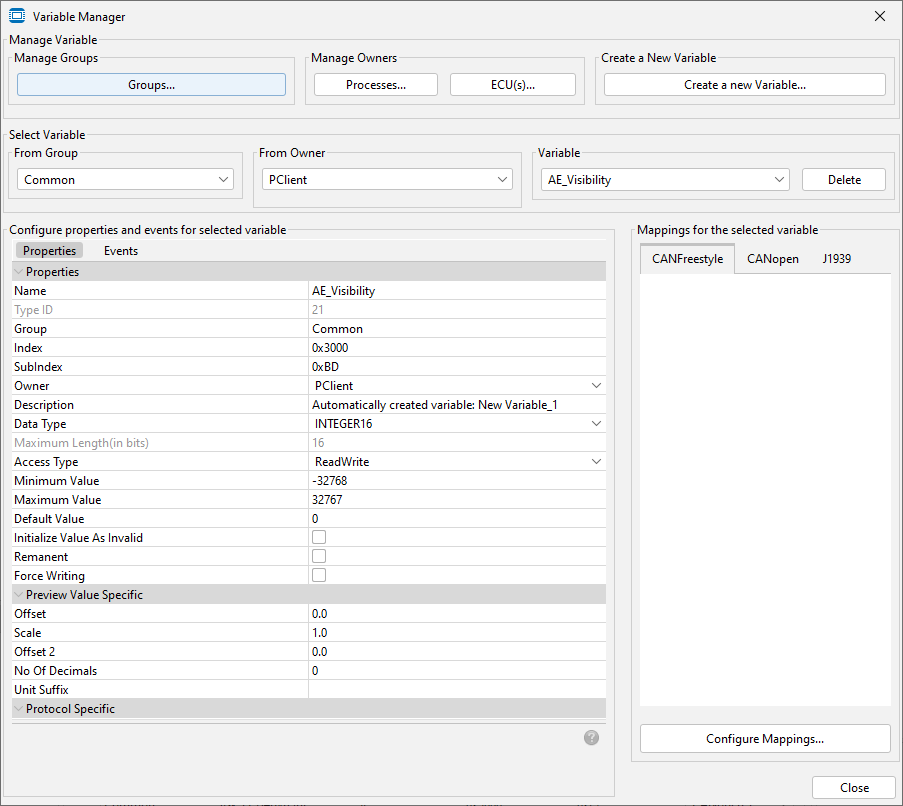Click the Variable Manager title bar icon
Screen dimensions: 903x806
point(16,16)
